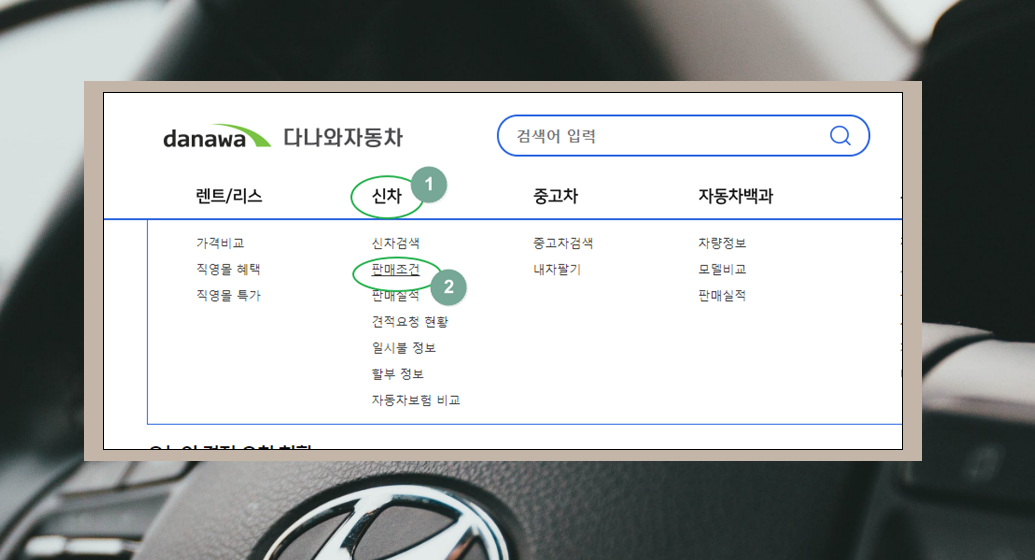Open 중고차검색 link
Viewport: 1035px width, 560px height.
point(563,243)
